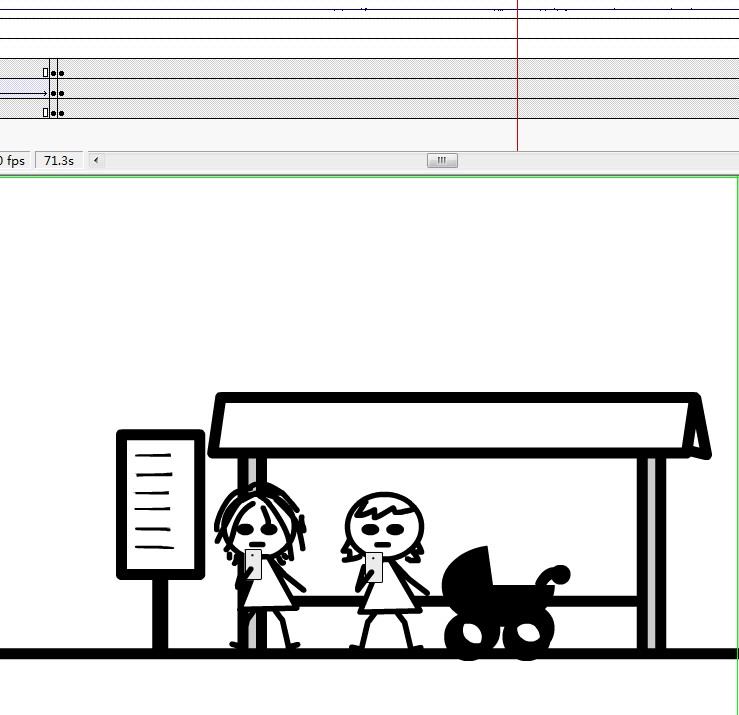The width and height of the screenshot is (739, 715).
Task: Click empty scrollbar track right of thumb
Action: coord(598,161)
